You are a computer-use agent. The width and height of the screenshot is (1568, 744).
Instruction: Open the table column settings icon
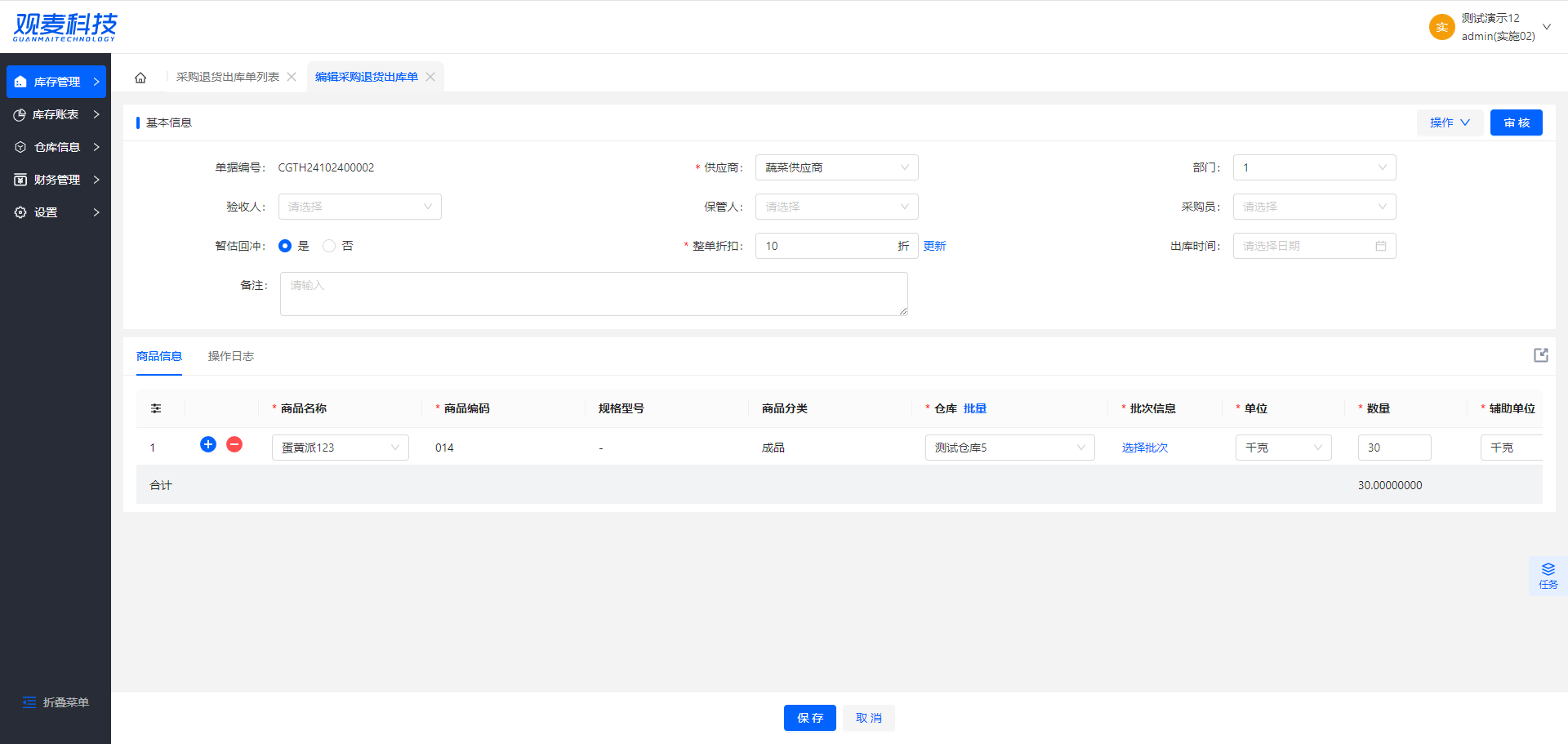tap(156, 408)
